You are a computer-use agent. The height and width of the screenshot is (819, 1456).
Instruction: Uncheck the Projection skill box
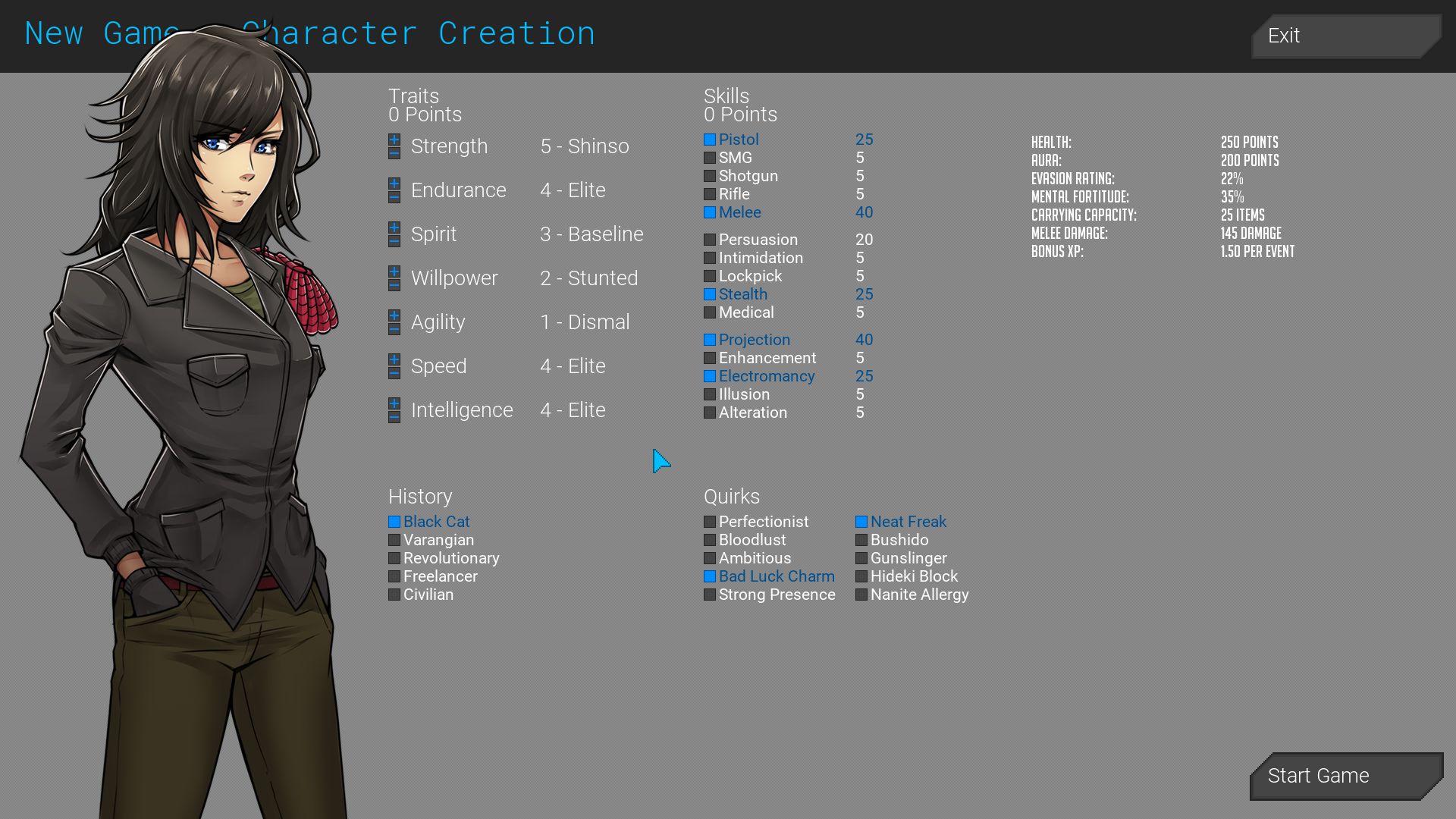click(x=710, y=340)
